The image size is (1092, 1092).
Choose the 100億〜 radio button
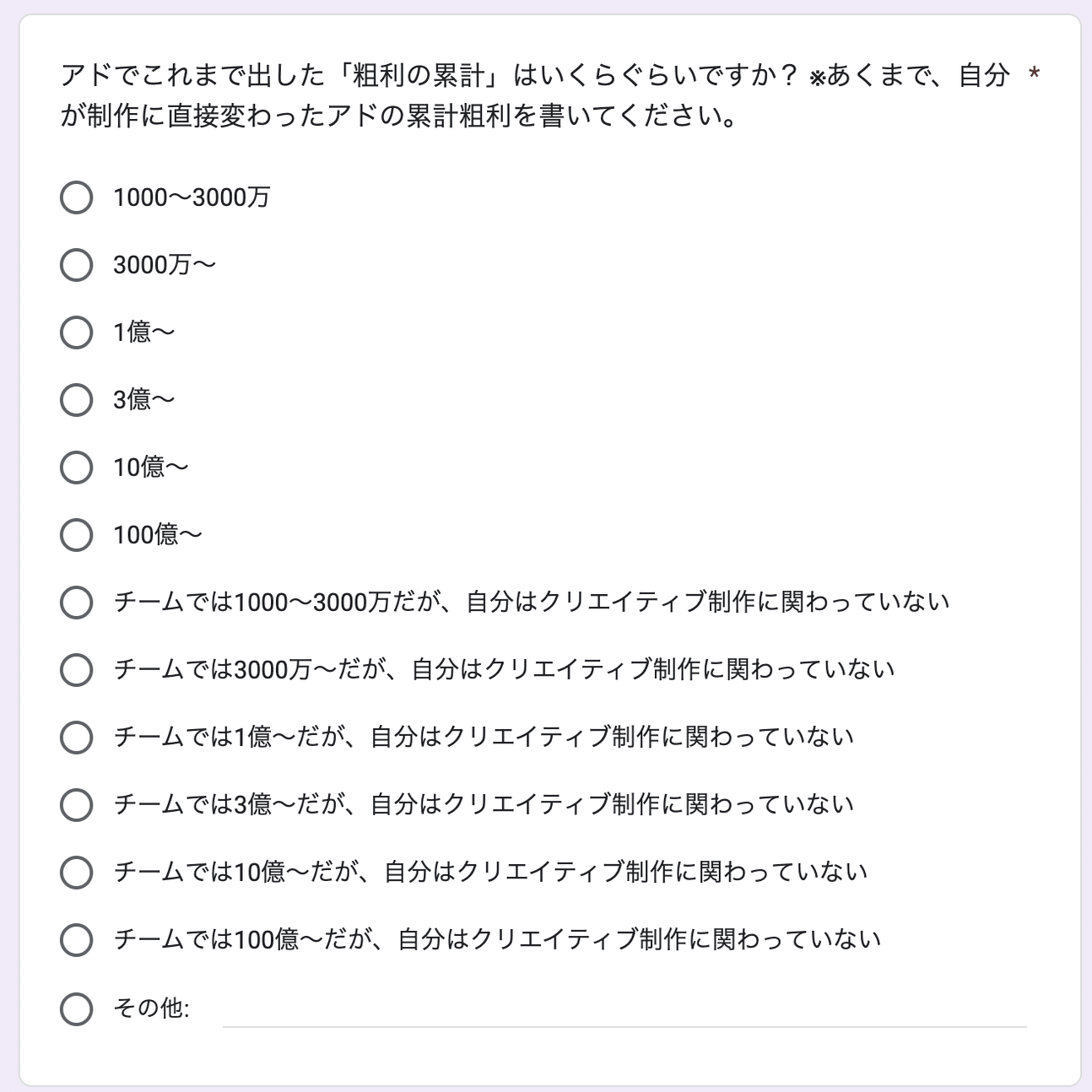tap(76, 535)
